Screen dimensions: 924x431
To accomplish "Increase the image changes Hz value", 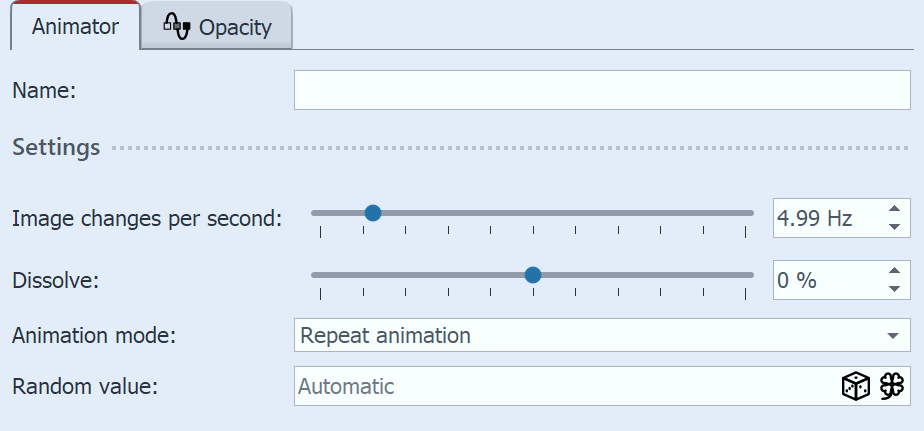I will pyautogui.click(x=894, y=209).
